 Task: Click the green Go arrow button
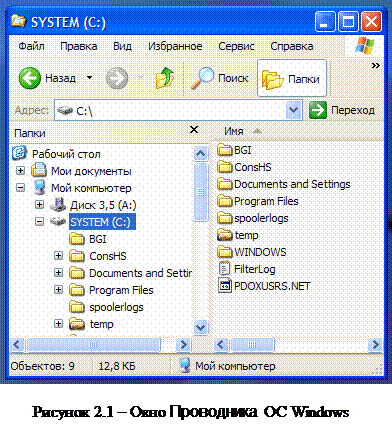click(x=317, y=110)
